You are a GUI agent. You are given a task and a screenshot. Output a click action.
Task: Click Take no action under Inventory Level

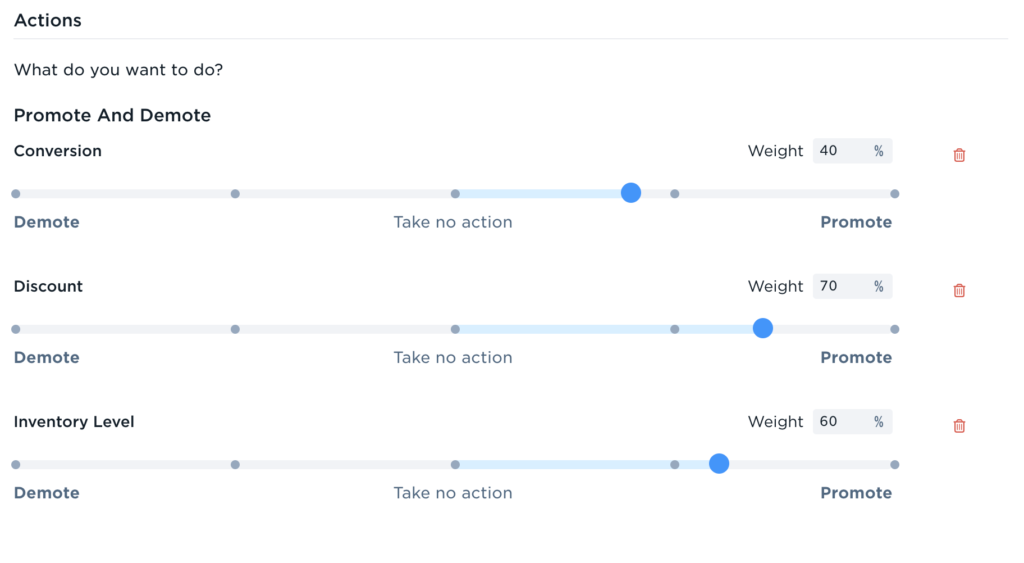point(453,492)
